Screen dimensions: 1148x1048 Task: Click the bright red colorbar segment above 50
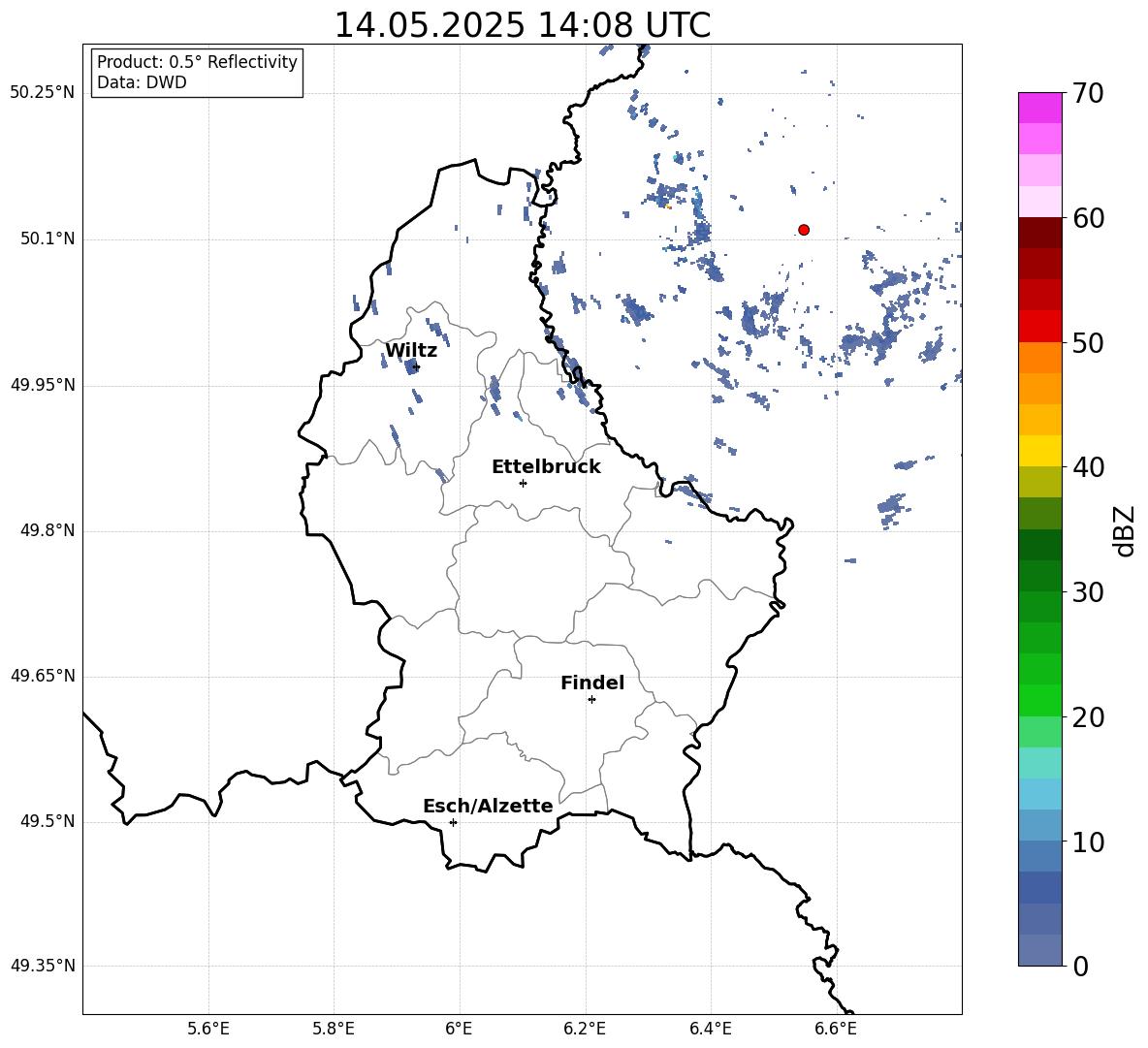tap(1039, 327)
